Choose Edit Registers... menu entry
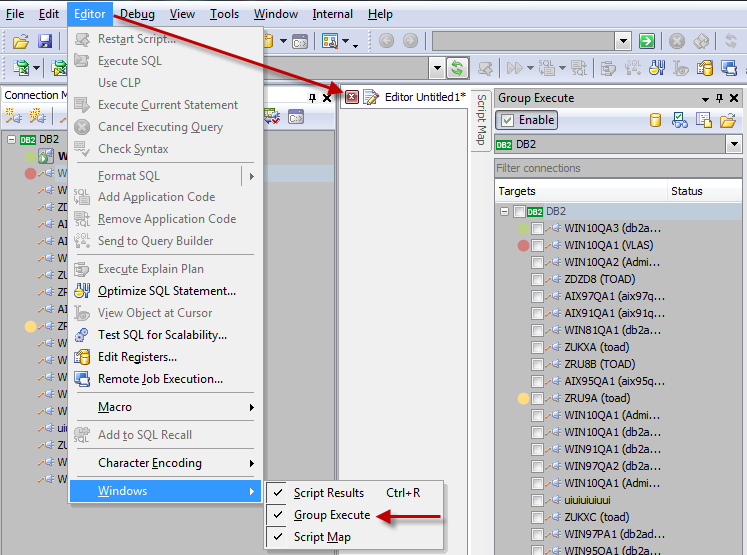The image size is (747, 555). tap(166, 357)
